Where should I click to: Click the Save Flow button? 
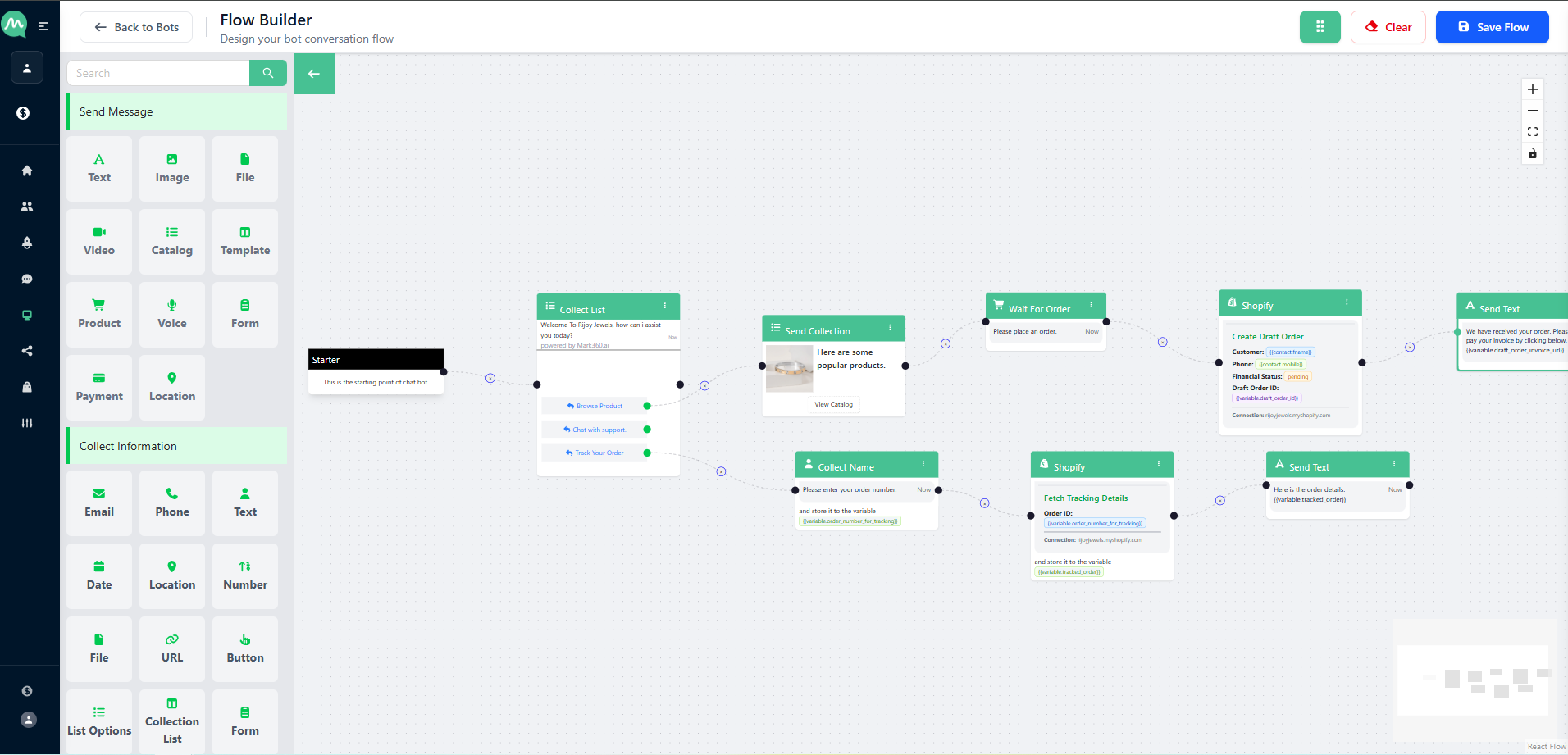[x=1492, y=27]
